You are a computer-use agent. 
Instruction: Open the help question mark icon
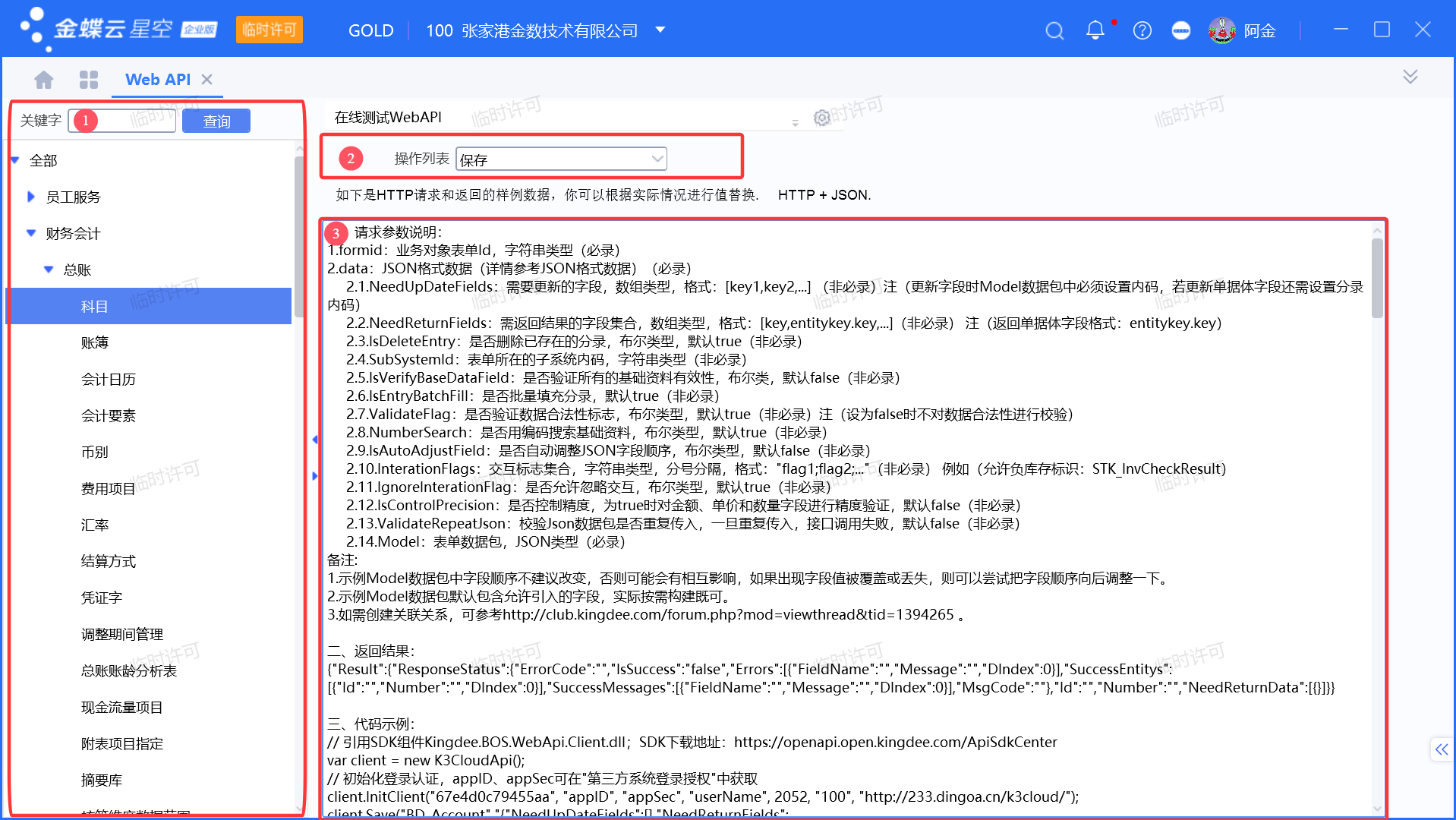(x=1142, y=30)
